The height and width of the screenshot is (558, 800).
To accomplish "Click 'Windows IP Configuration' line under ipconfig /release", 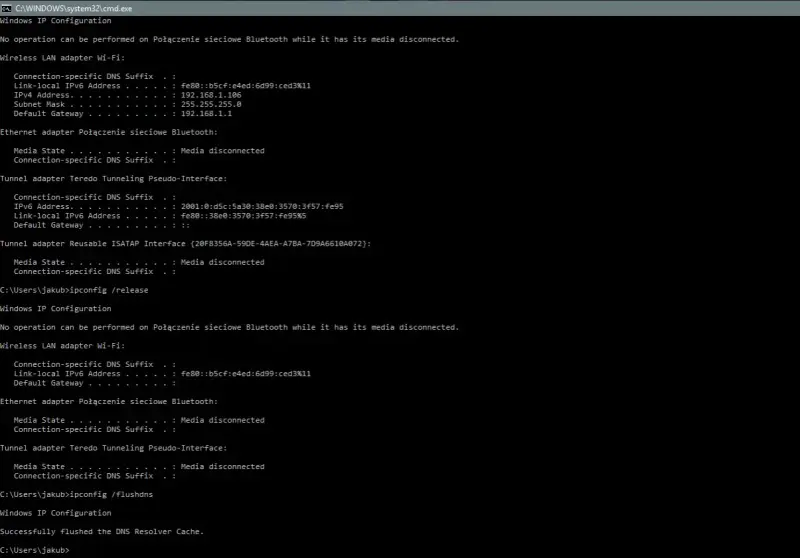I will pyautogui.click(x=56, y=309).
